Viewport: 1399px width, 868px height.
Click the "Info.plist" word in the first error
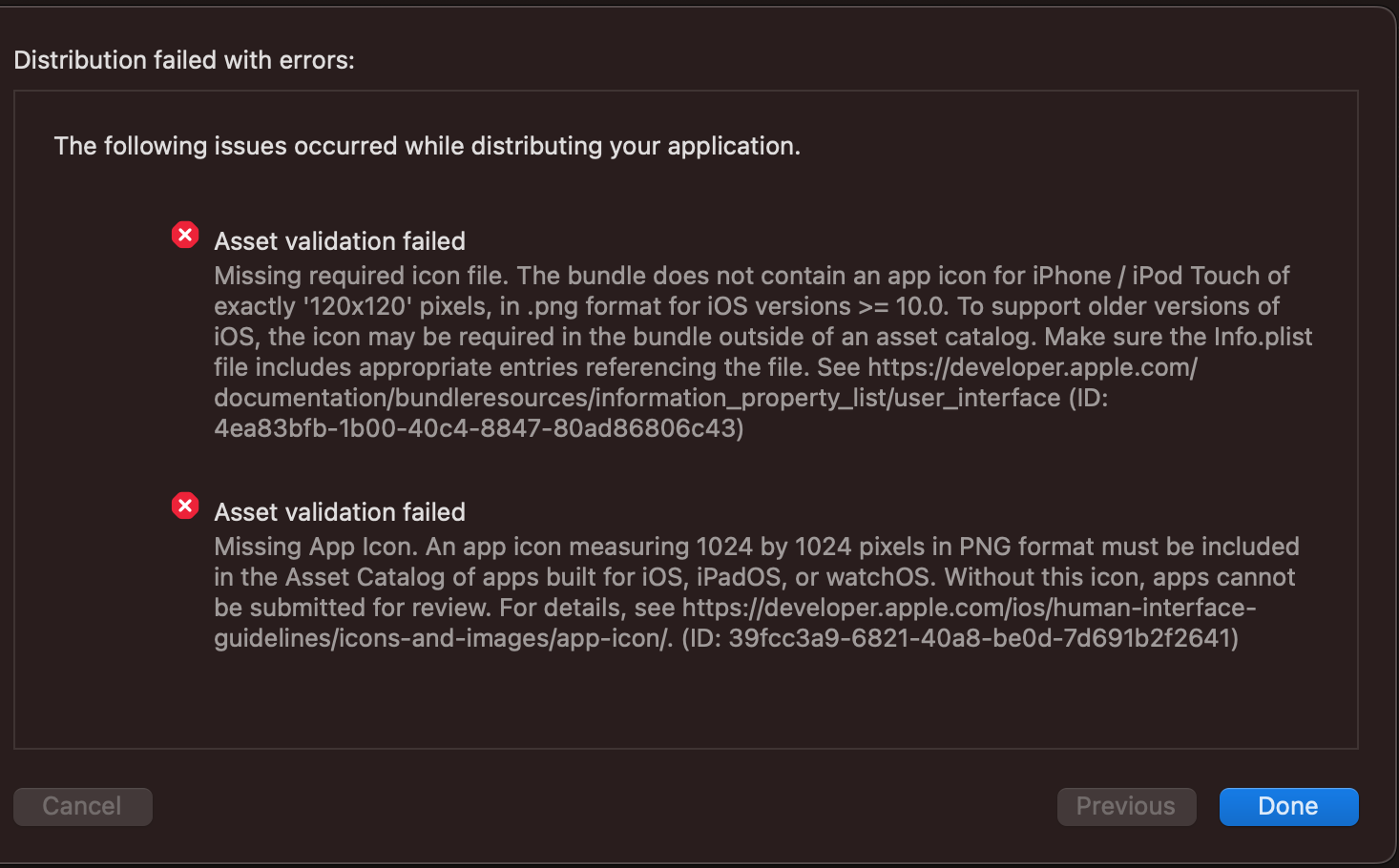[x=1263, y=337]
